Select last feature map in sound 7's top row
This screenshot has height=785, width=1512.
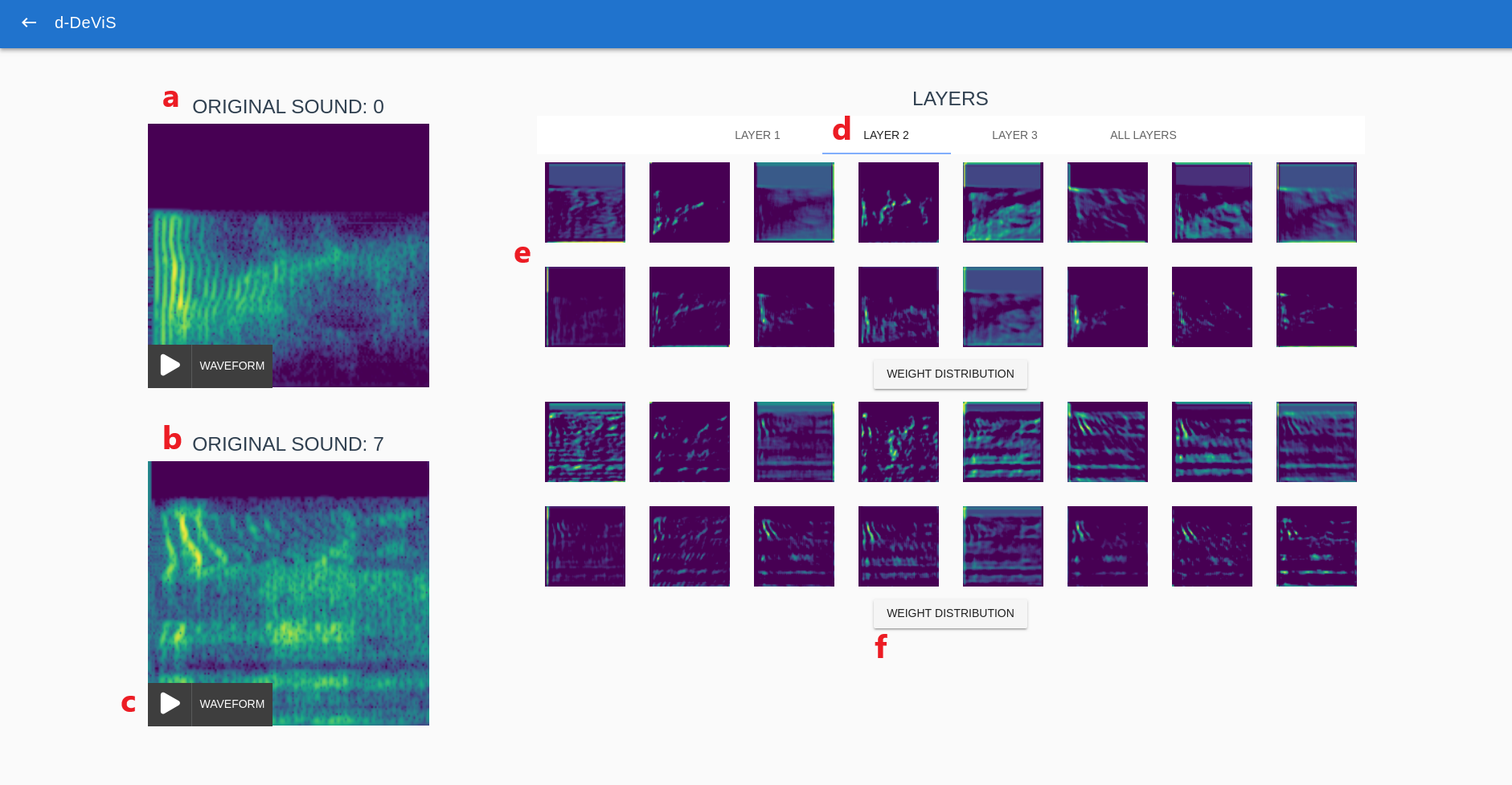point(1317,442)
